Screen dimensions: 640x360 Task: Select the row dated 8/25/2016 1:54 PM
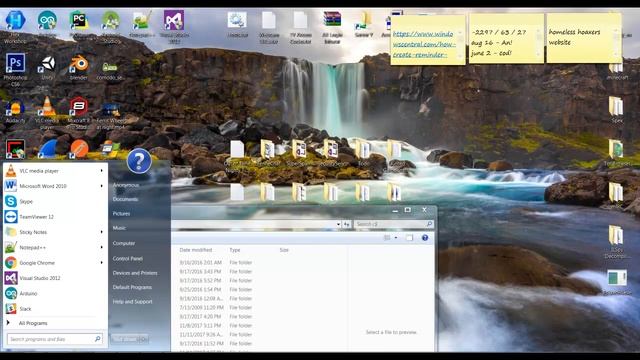(x=261, y=289)
